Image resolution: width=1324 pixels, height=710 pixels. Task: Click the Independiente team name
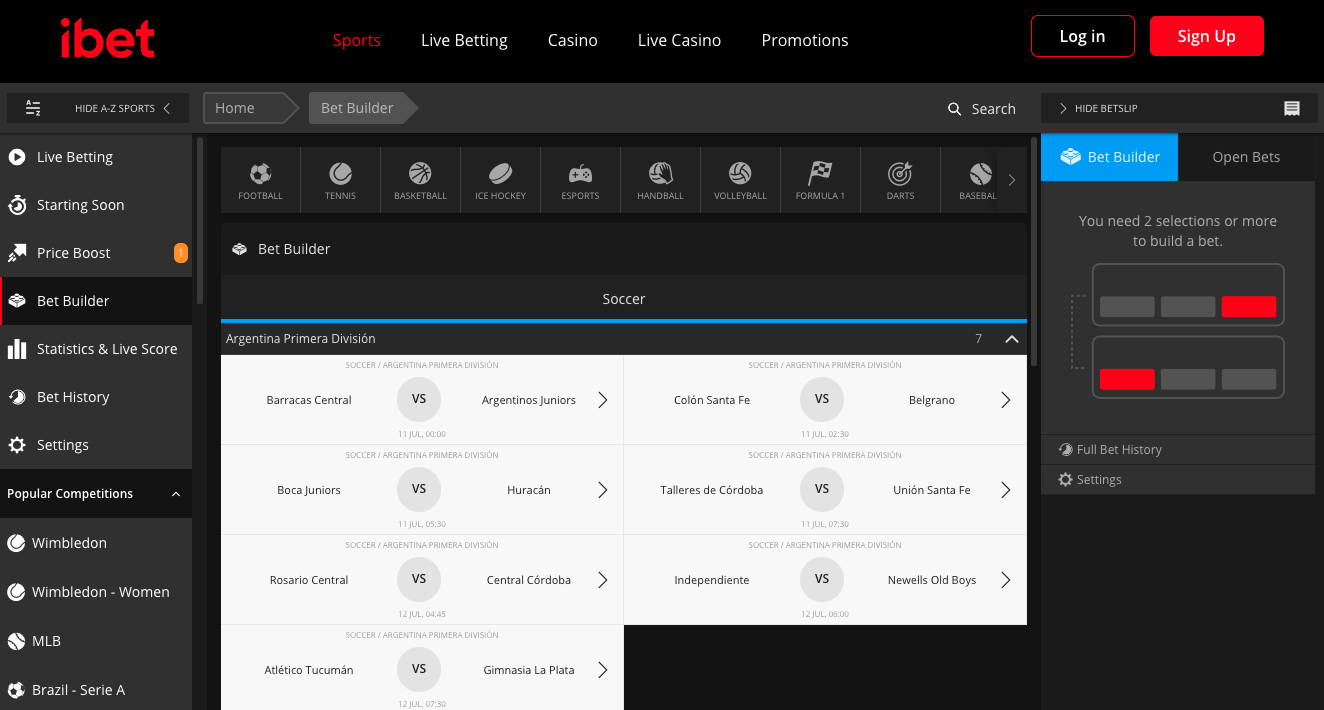point(712,580)
